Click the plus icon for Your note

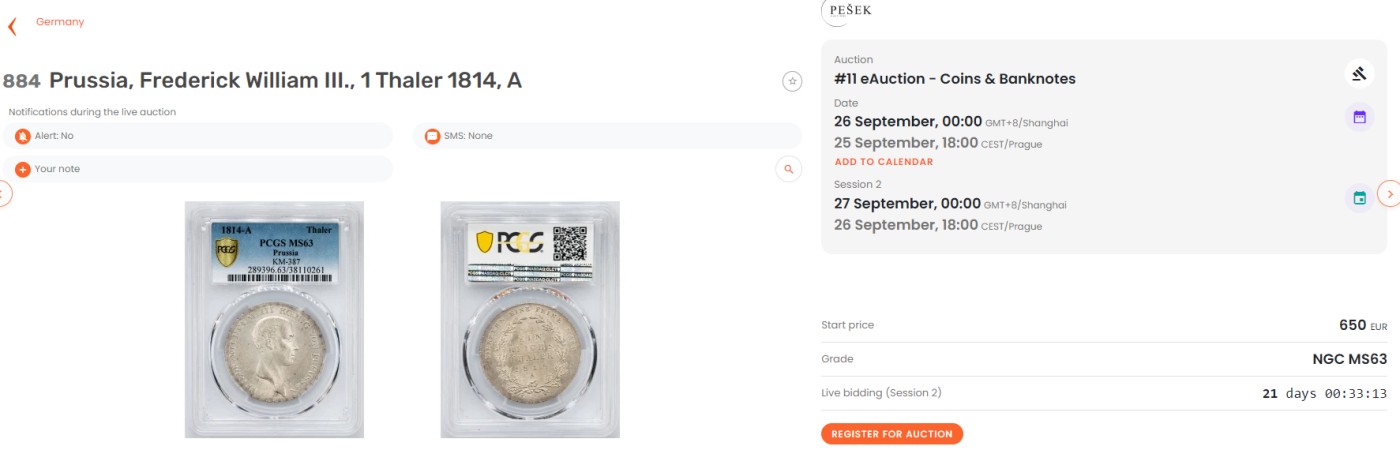point(23,169)
